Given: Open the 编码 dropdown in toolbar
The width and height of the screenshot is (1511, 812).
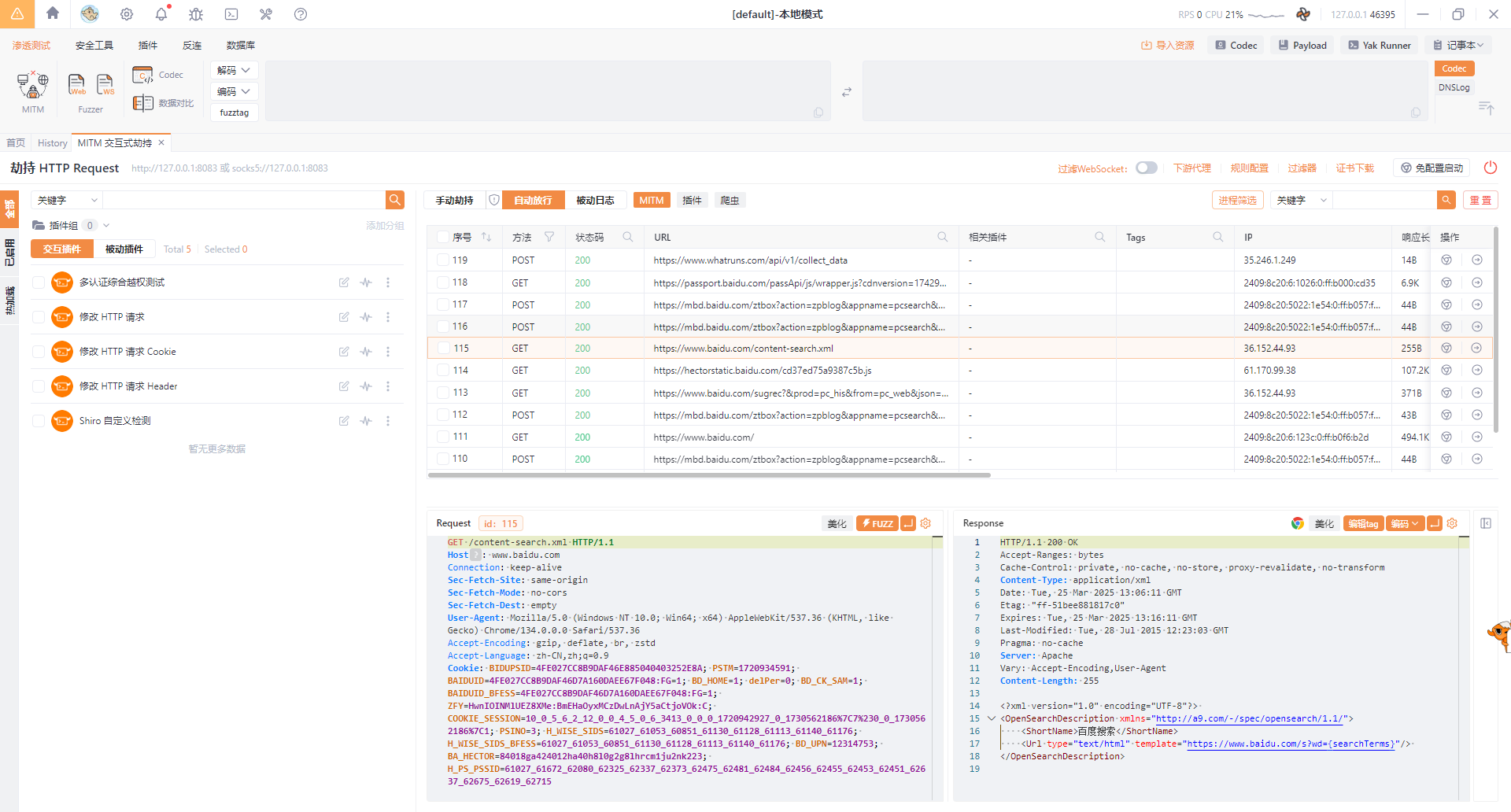Looking at the screenshot, I should pos(234,91).
